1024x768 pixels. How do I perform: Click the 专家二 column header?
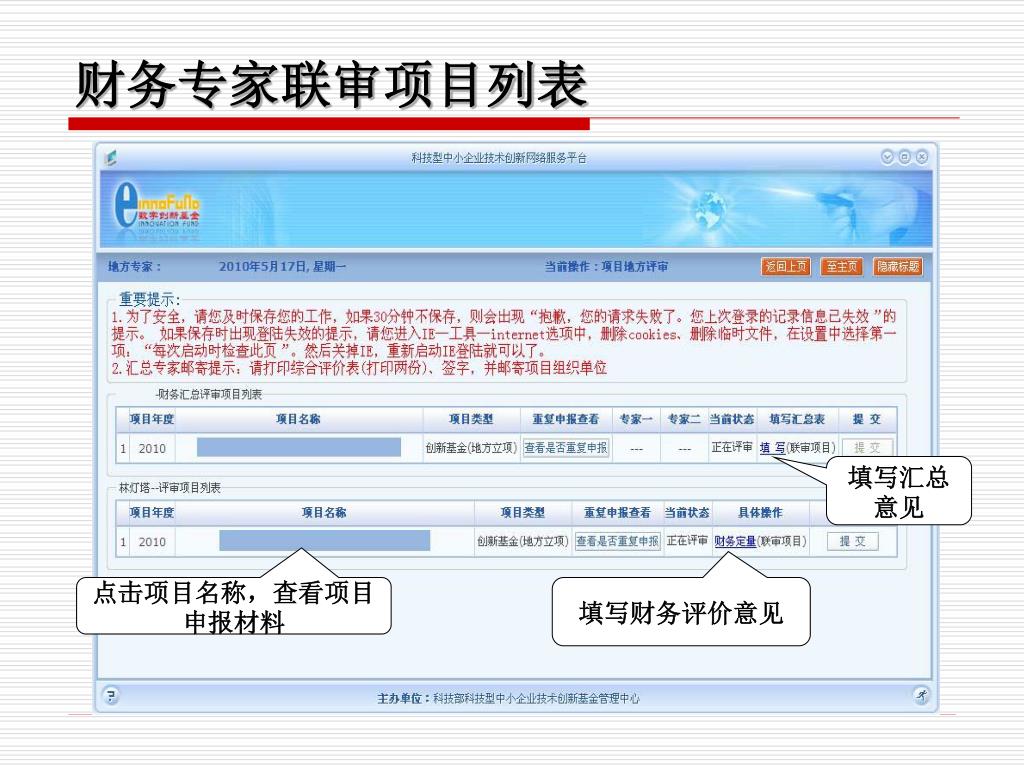[684, 419]
